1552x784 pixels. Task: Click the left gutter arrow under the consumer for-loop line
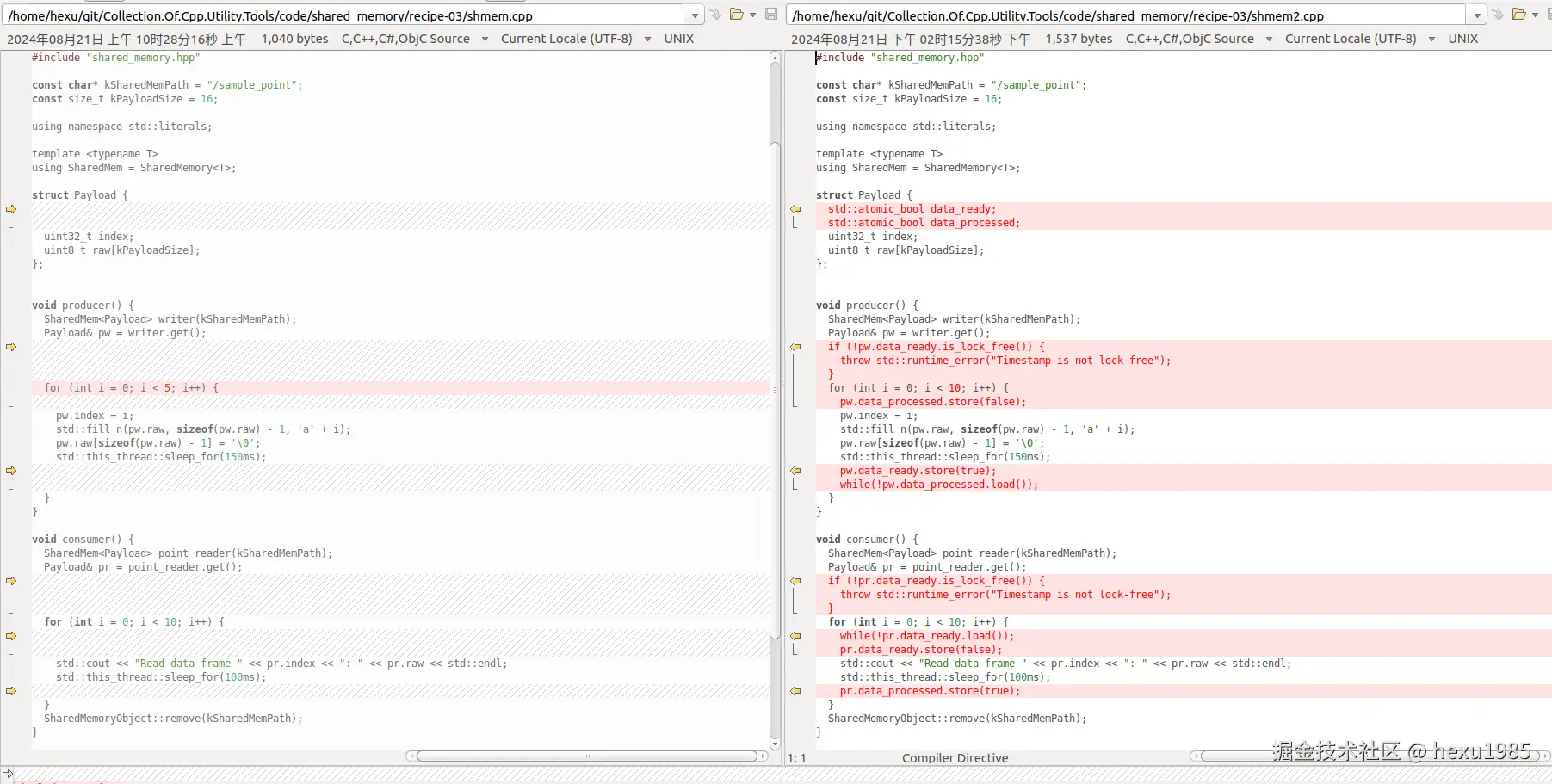point(11,636)
